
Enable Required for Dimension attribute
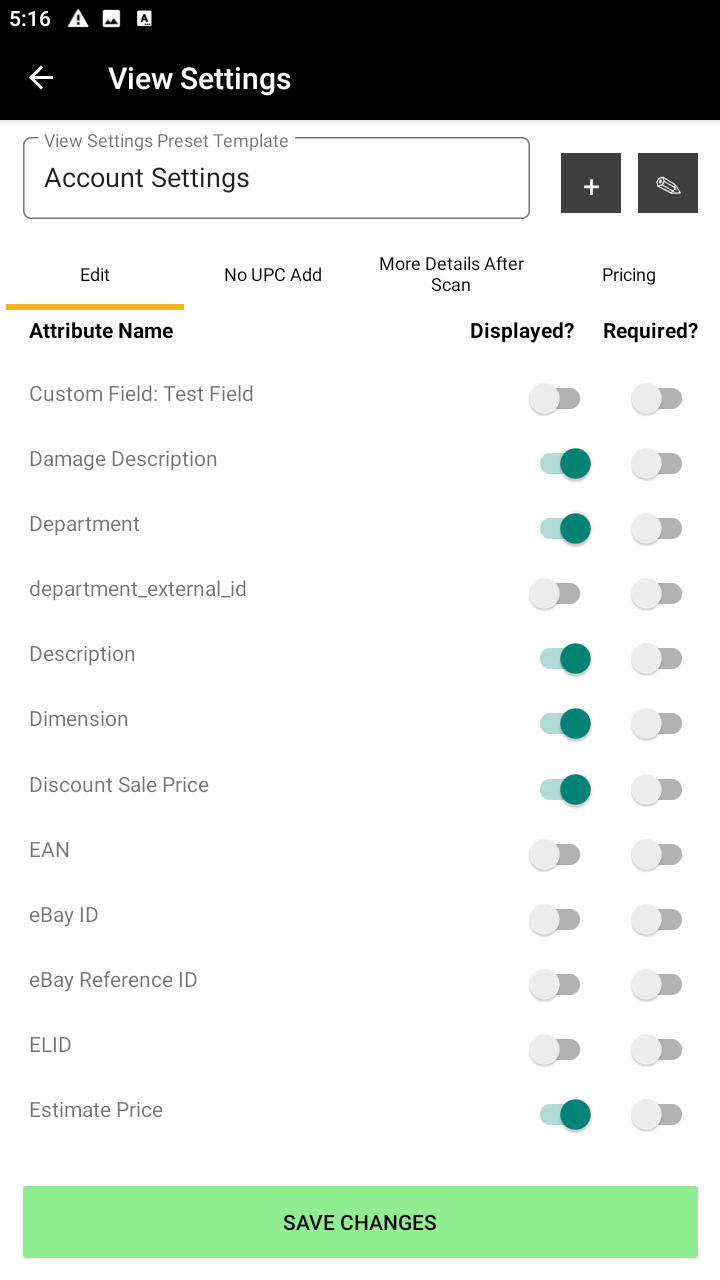click(657, 724)
